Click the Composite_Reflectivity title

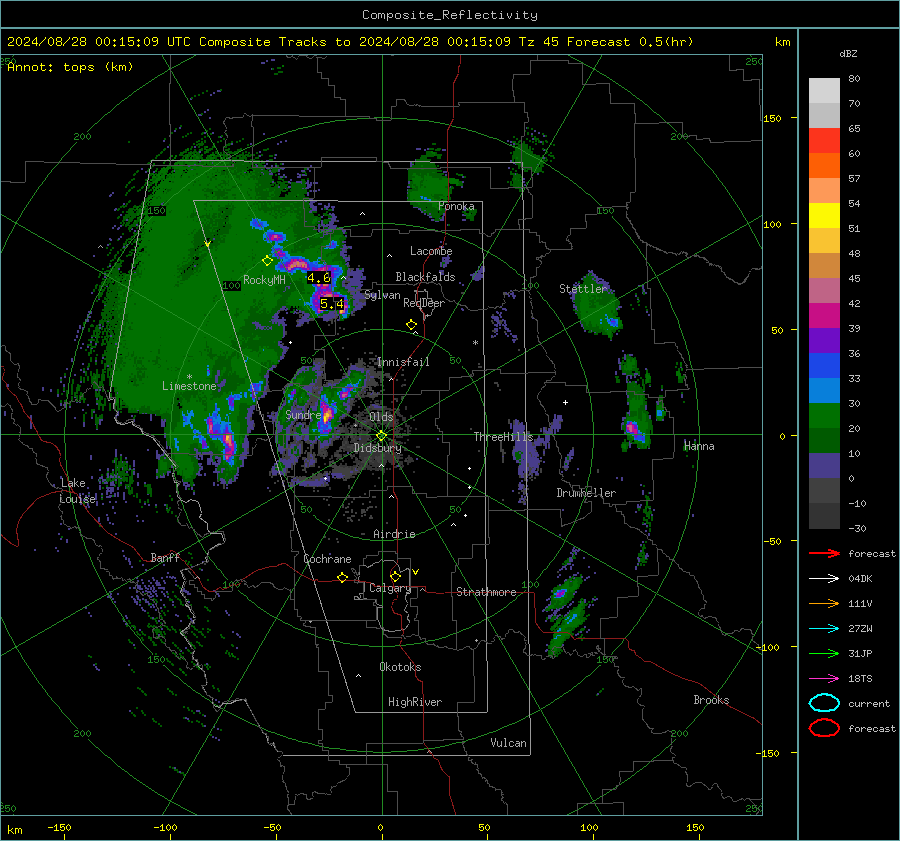point(450,15)
